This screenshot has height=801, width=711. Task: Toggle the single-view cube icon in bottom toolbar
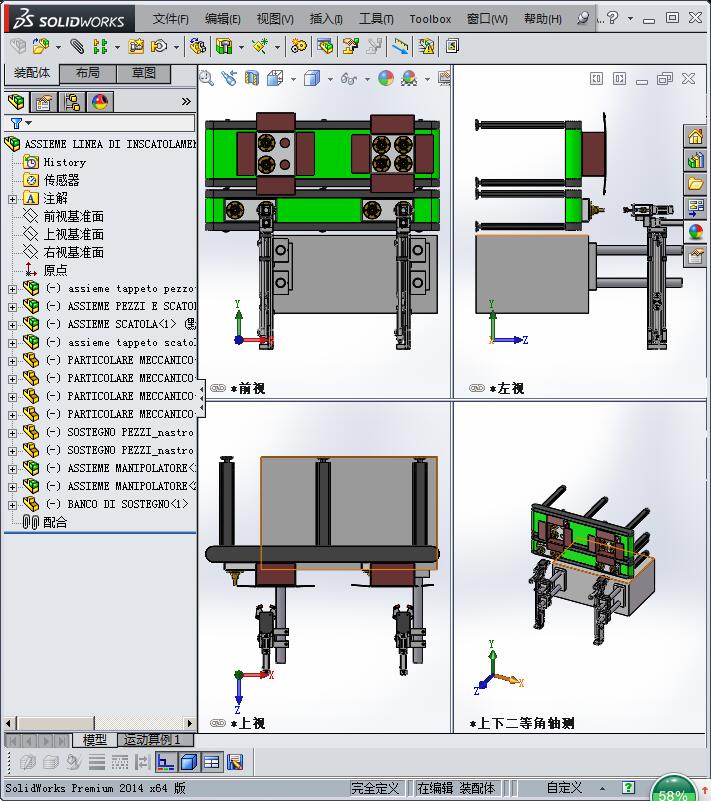[189, 763]
